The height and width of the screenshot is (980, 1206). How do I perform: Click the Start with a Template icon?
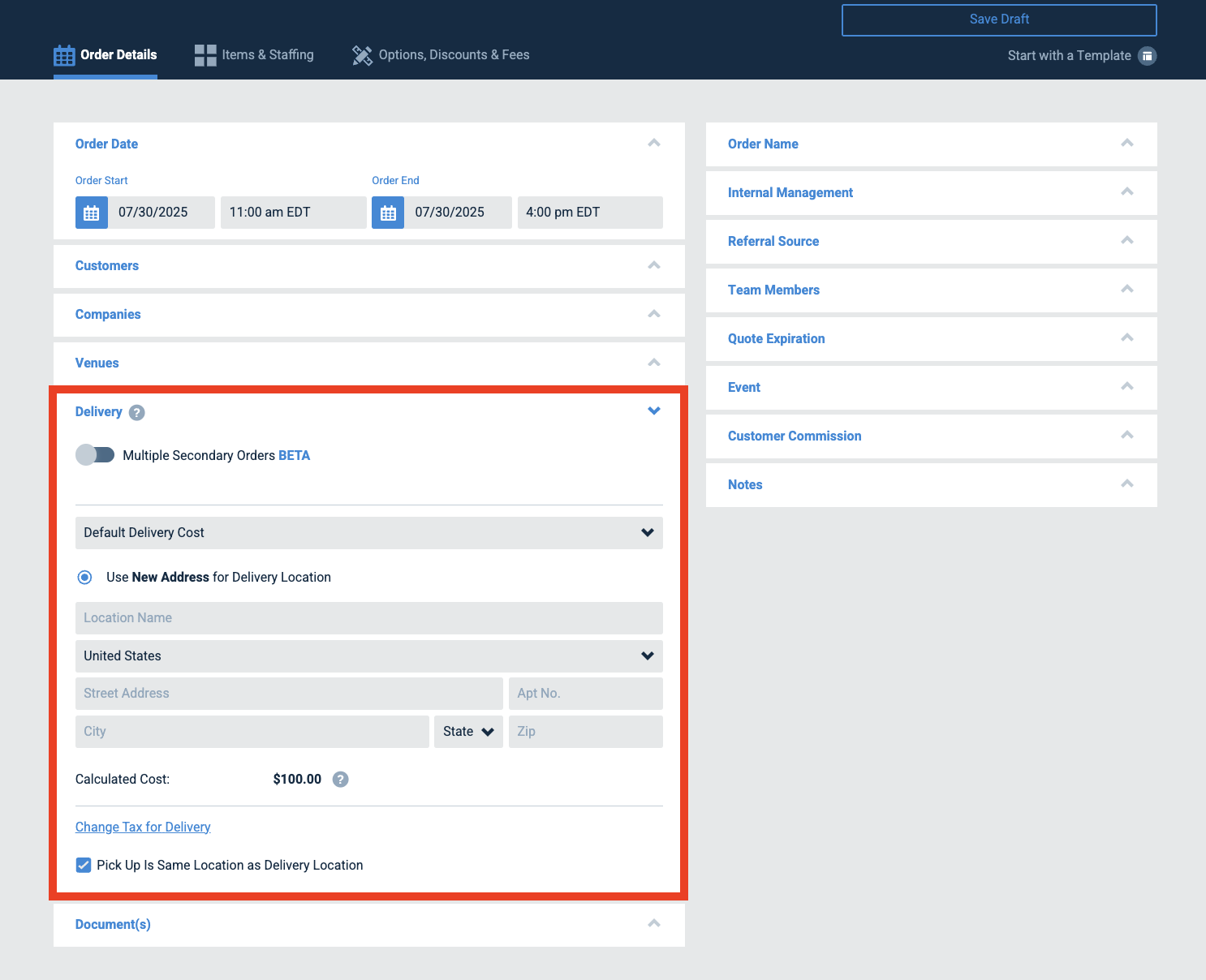tap(1147, 56)
